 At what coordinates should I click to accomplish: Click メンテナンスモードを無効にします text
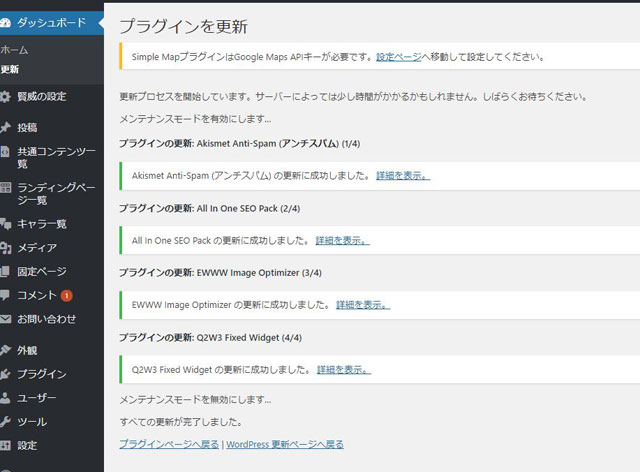pyautogui.click(x=195, y=400)
